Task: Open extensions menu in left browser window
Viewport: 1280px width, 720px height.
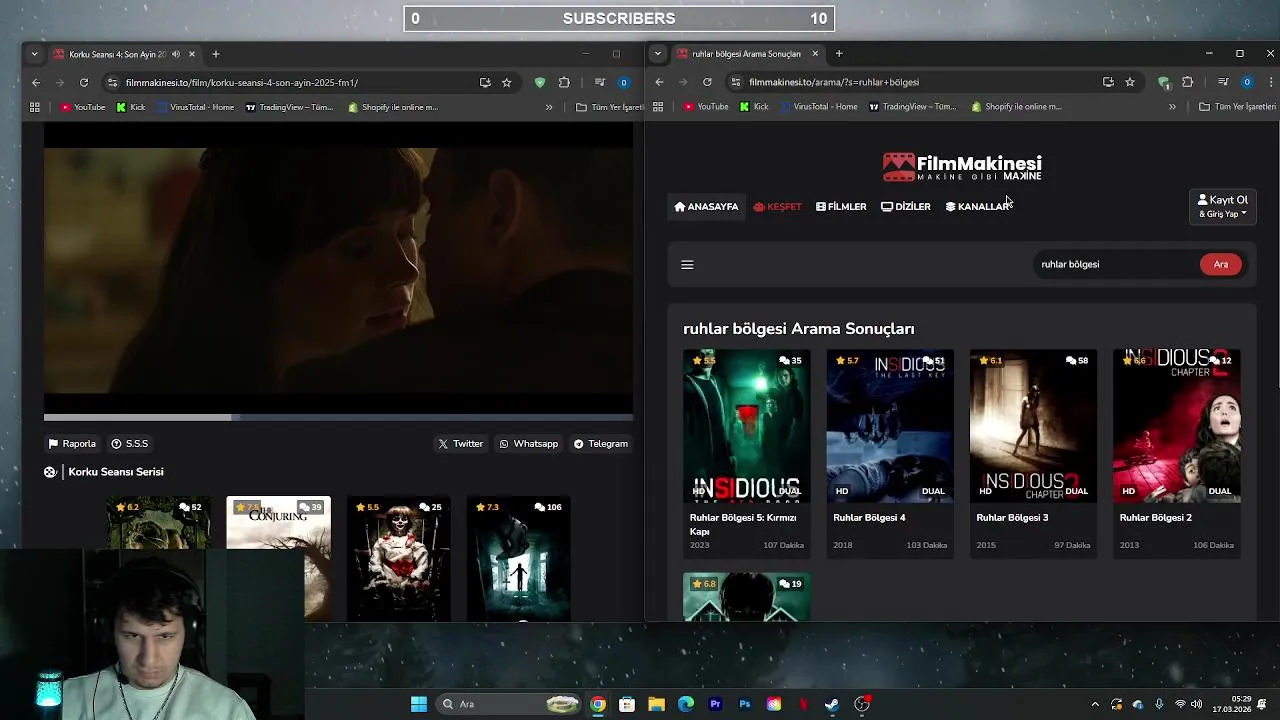Action: [564, 82]
